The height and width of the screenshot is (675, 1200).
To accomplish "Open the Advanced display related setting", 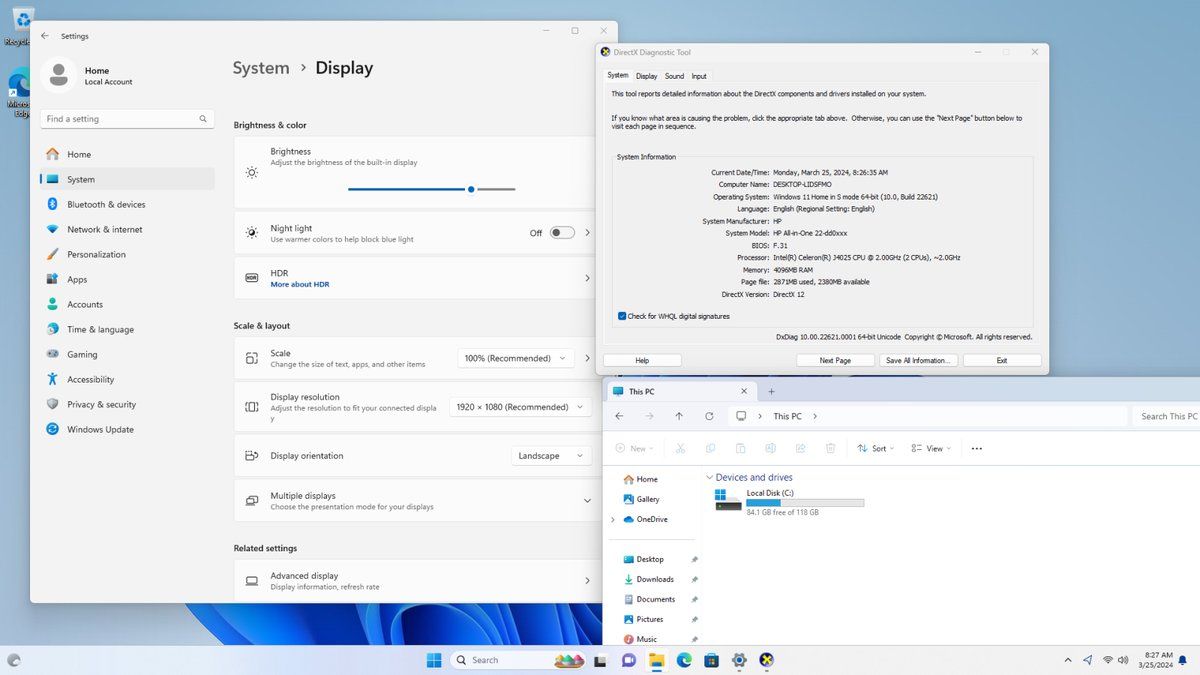I will coord(416,580).
